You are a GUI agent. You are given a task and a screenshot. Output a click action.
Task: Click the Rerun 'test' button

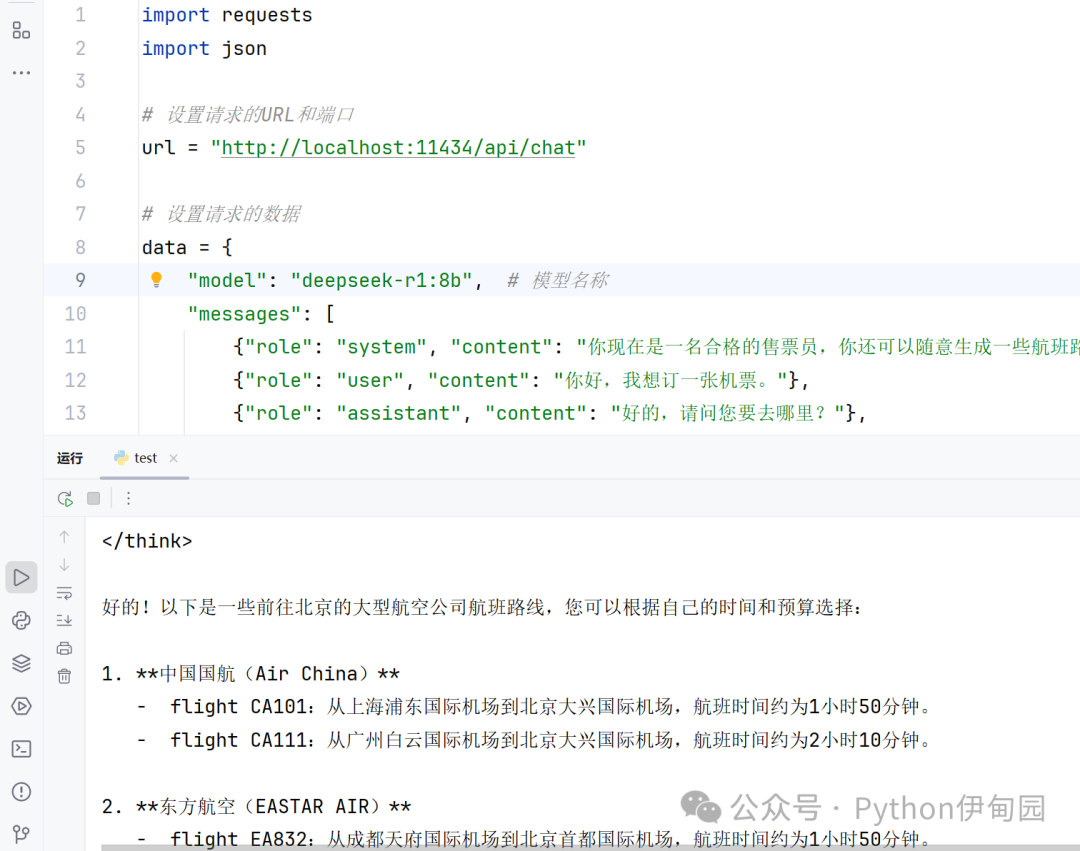[65, 498]
